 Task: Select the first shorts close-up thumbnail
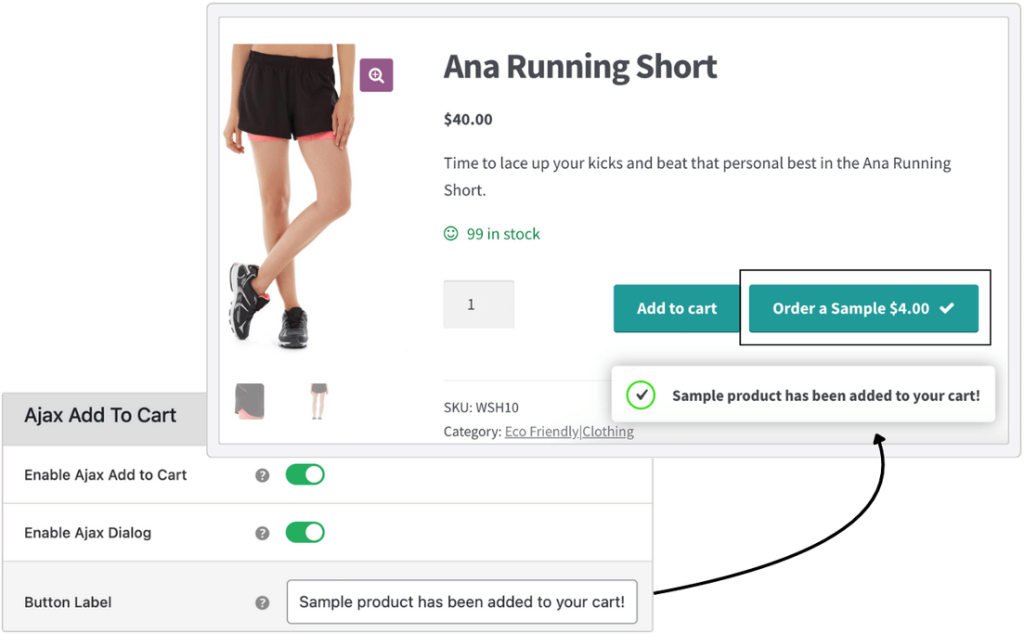click(x=249, y=401)
